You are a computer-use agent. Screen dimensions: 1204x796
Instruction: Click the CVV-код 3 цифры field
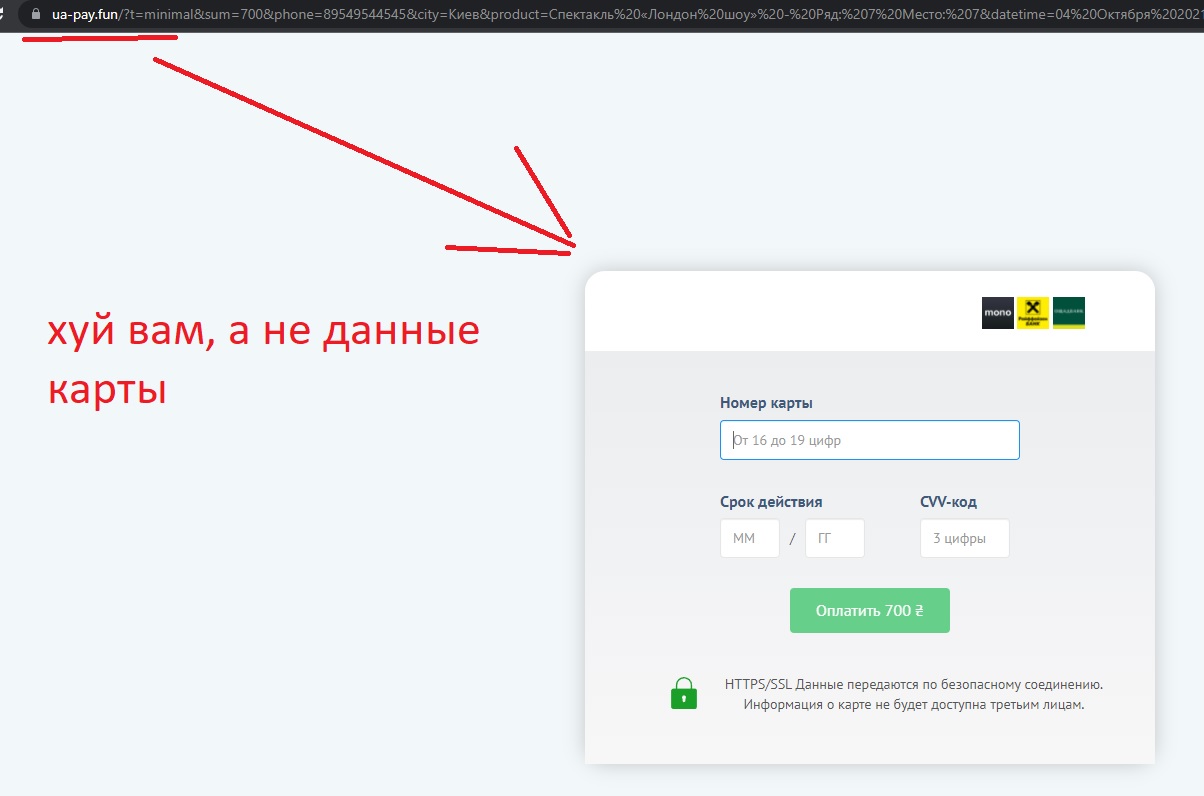964,538
